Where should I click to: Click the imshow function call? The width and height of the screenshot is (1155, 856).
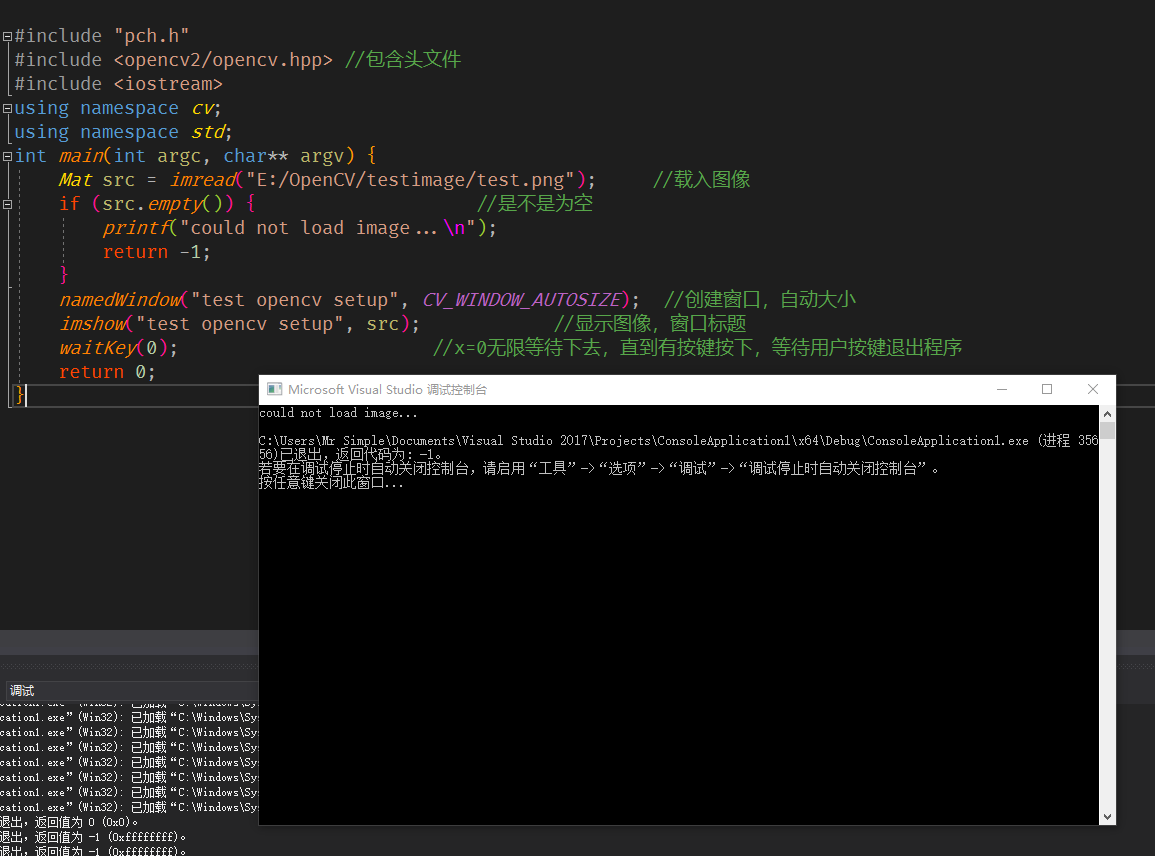tap(92, 324)
